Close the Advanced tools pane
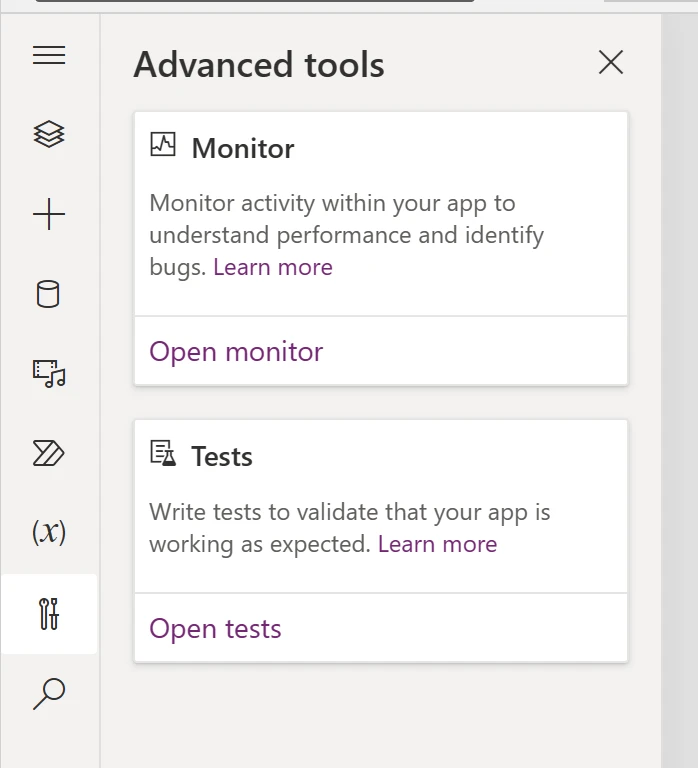Screen dimensions: 698x768 coord(610,63)
